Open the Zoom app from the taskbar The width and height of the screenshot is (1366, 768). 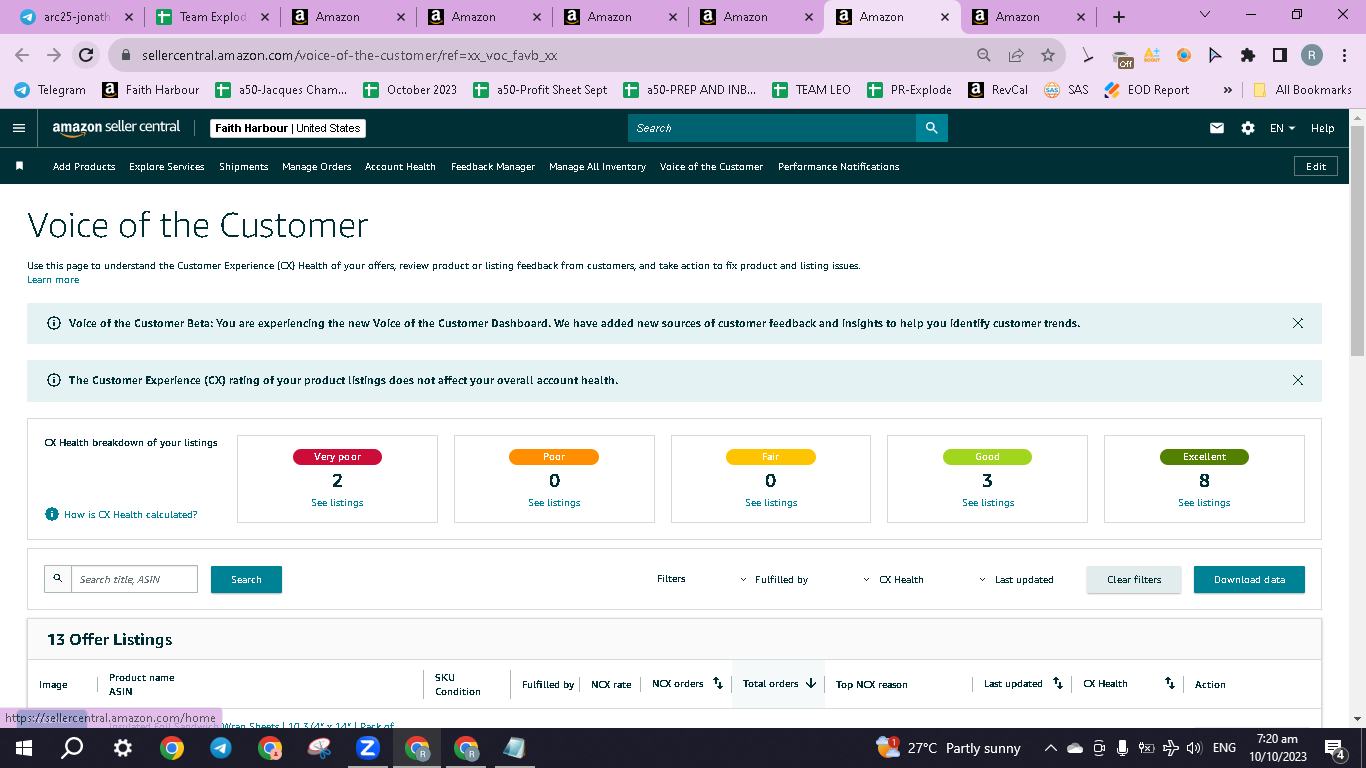(x=367, y=748)
